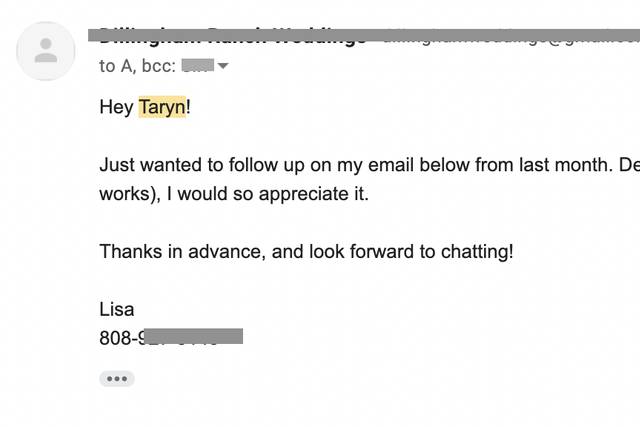Click the 'to A' recipient text
The image size is (640, 427).
[x=116, y=66]
